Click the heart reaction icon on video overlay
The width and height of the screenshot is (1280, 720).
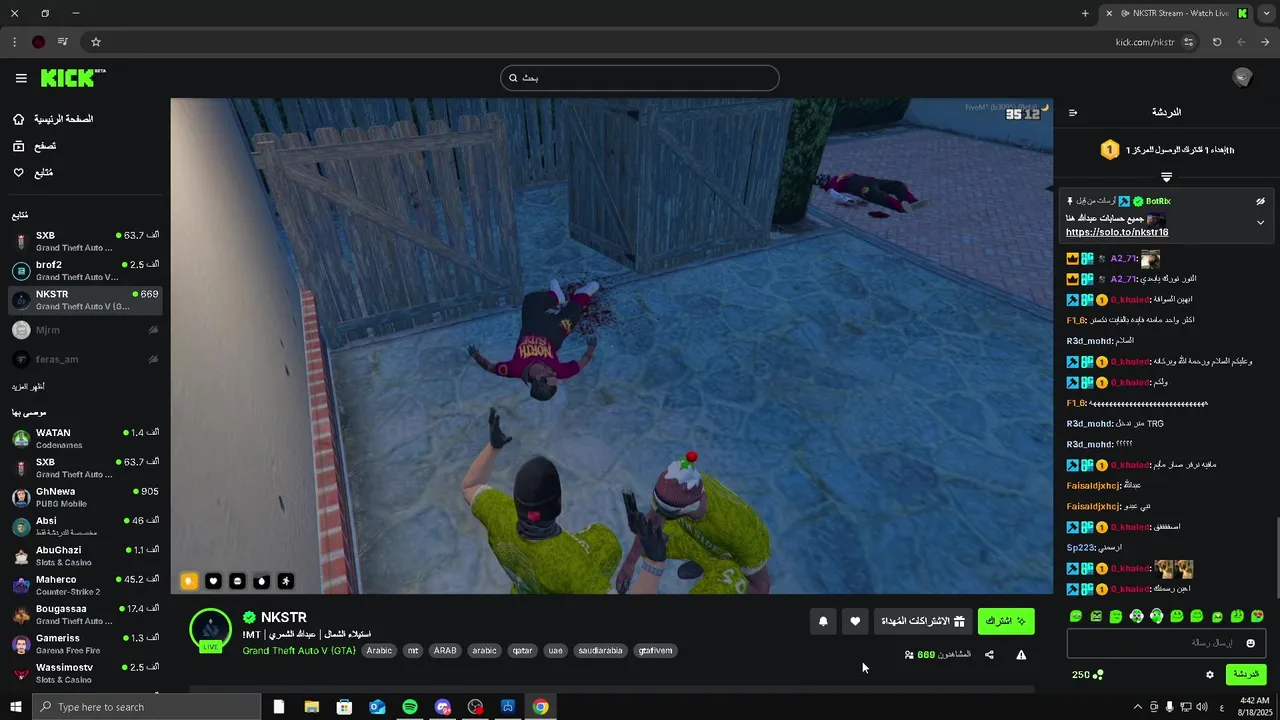coord(213,581)
